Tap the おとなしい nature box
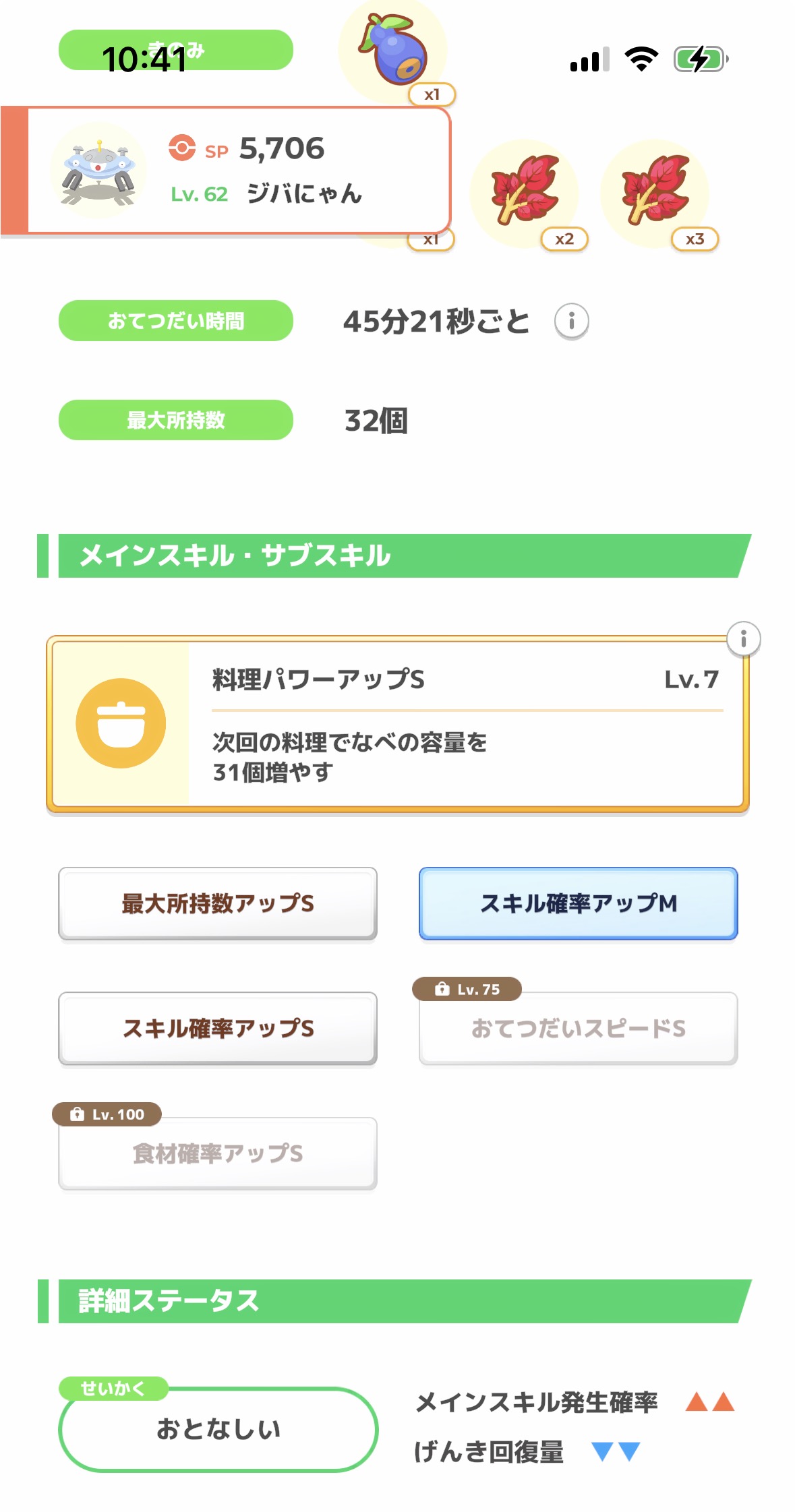795x1512 pixels. (218, 1429)
